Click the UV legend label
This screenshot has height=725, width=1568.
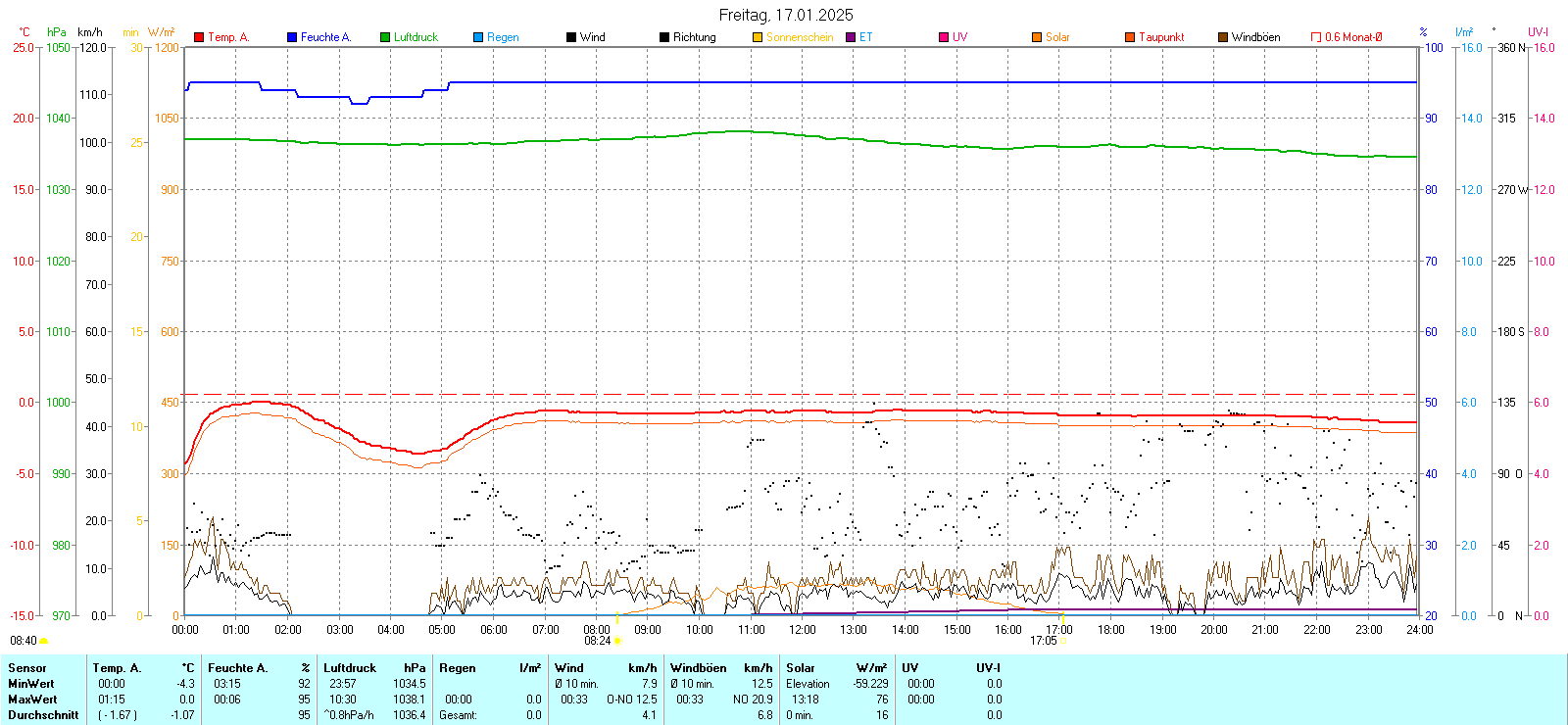pos(959,37)
